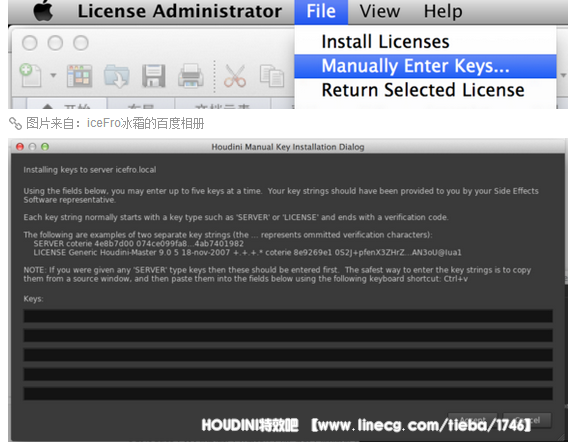Expand the new document dropdown arrow
Image resolution: width=569 pixels, height=442 pixels.
(x=53, y=75)
